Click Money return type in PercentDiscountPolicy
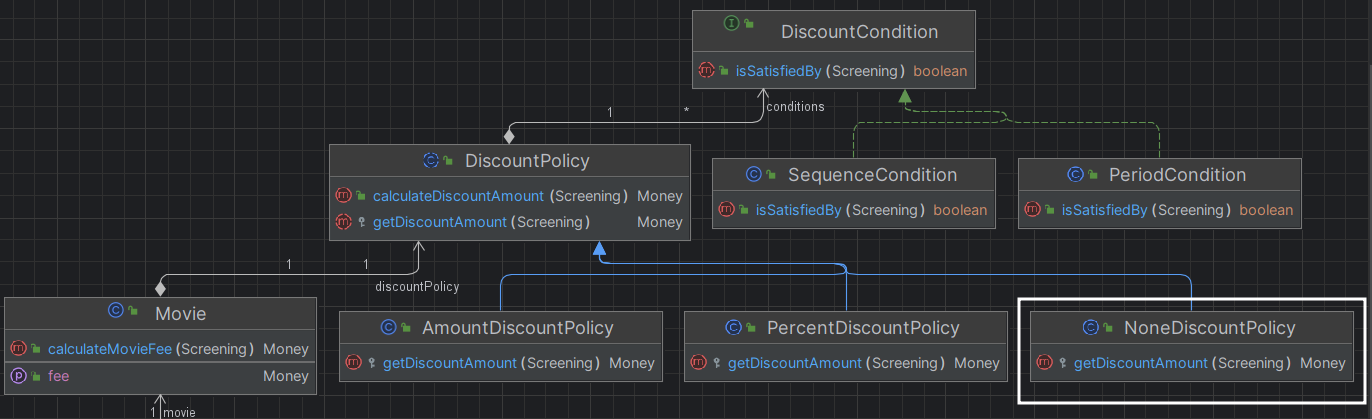1372x419 pixels. [x=977, y=363]
